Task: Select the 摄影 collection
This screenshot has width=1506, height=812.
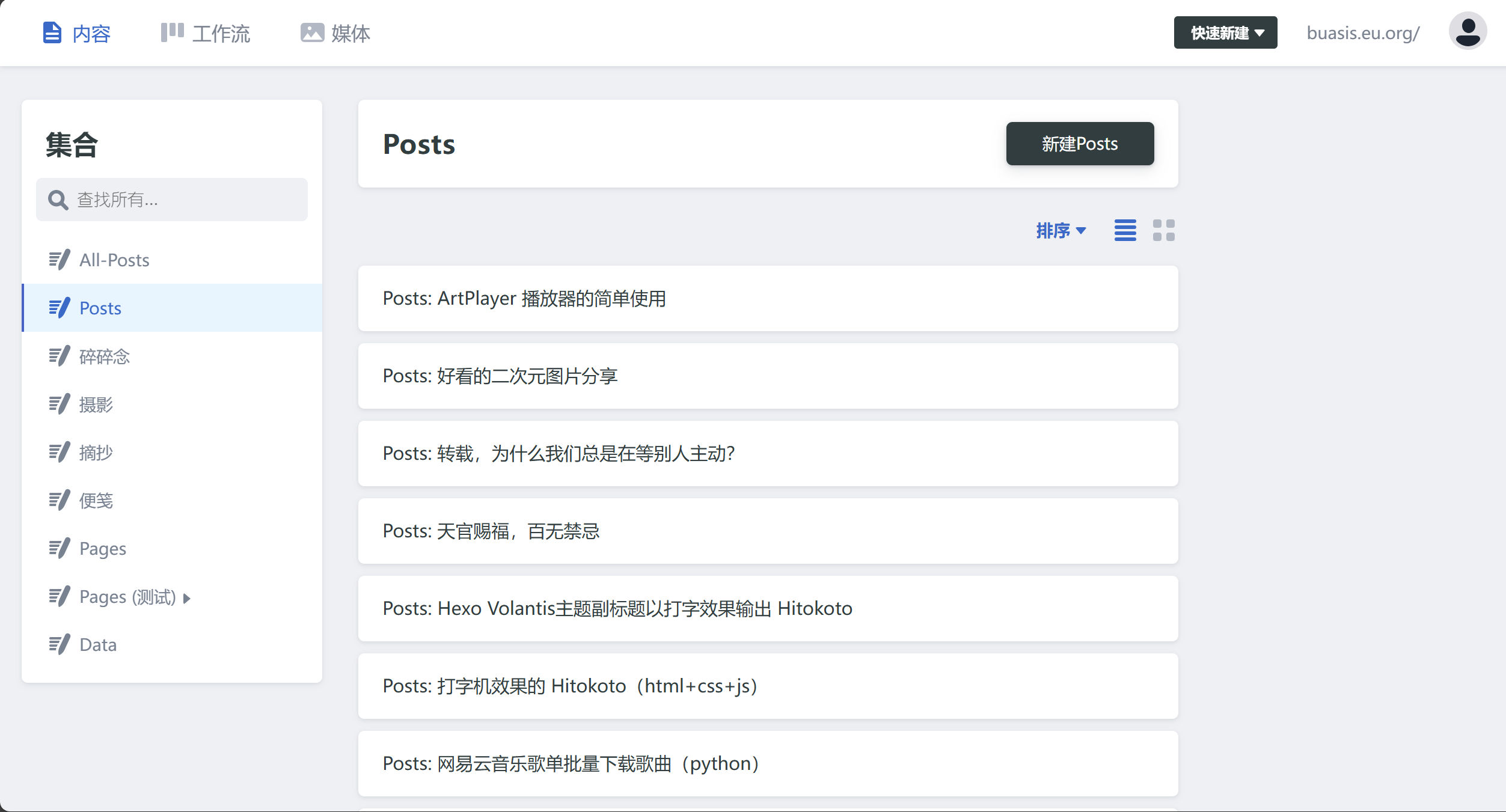Action: pyautogui.click(x=96, y=404)
